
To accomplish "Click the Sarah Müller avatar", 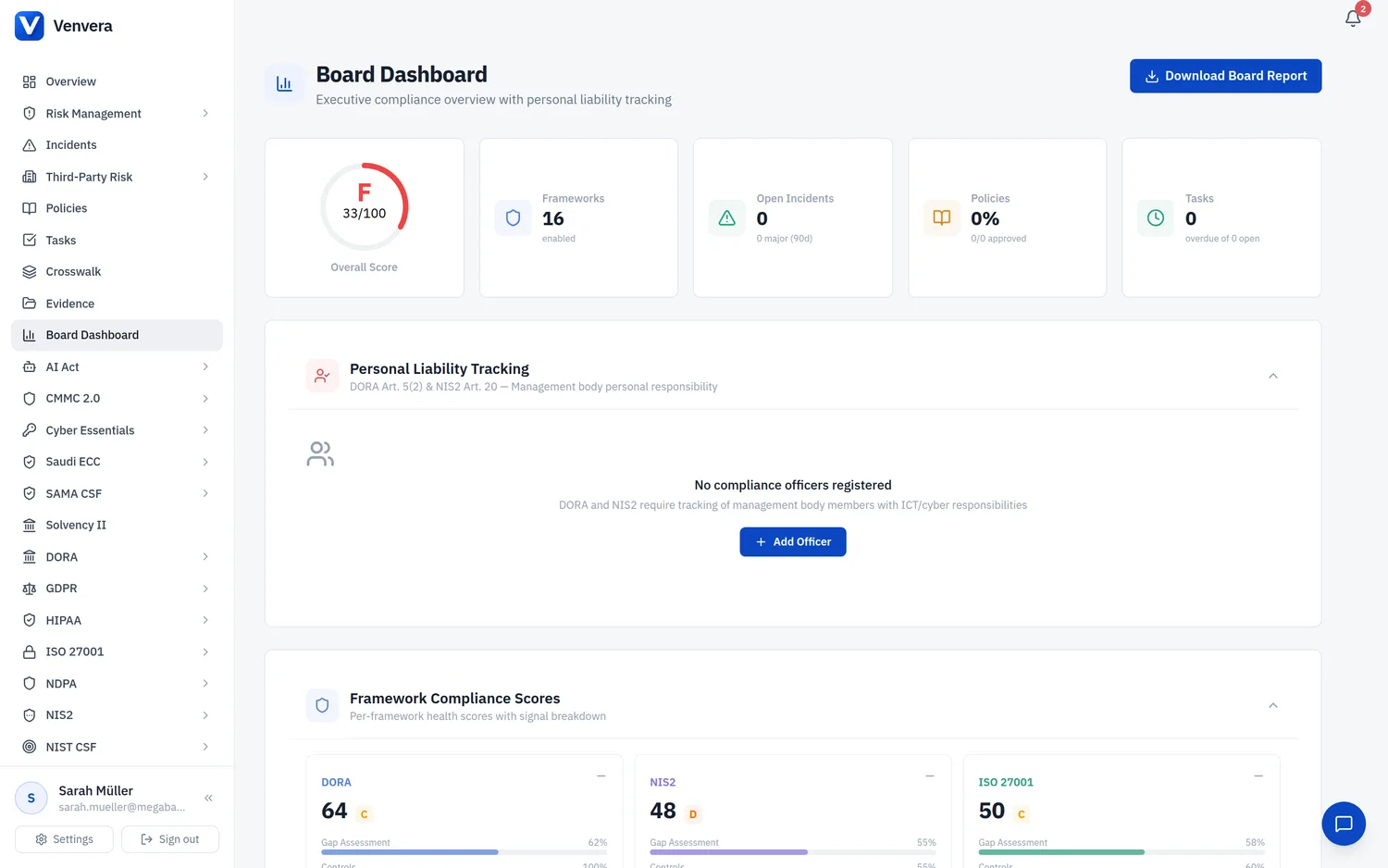I will pos(31,798).
